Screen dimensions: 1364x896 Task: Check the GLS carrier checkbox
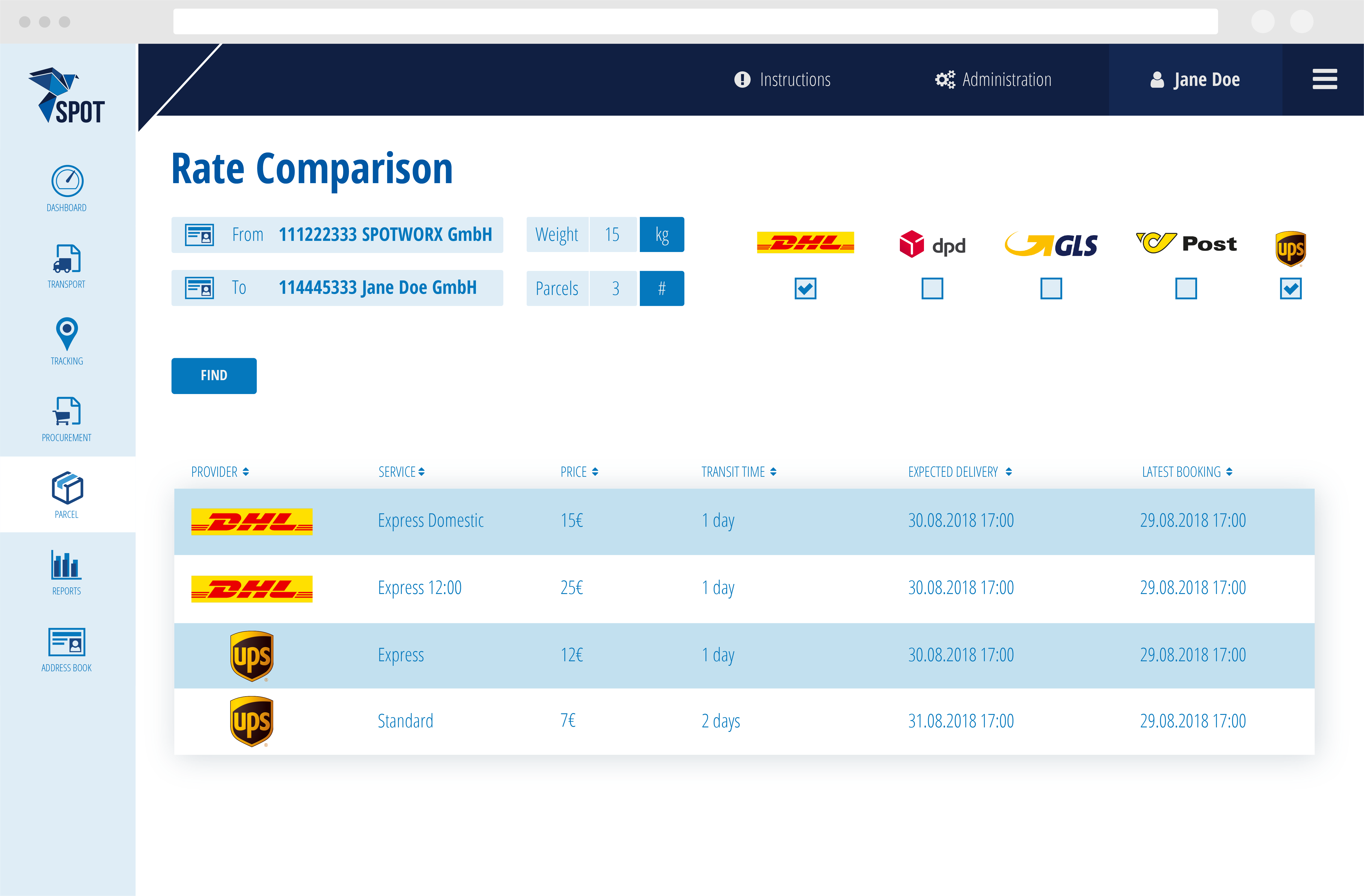[x=1051, y=288]
